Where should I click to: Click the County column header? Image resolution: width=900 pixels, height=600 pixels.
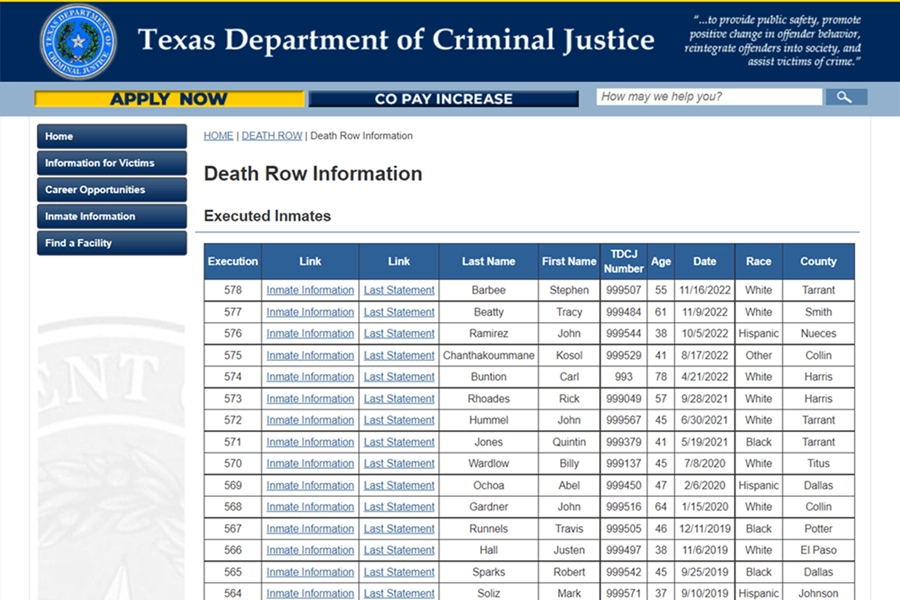click(x=818, y=261)
